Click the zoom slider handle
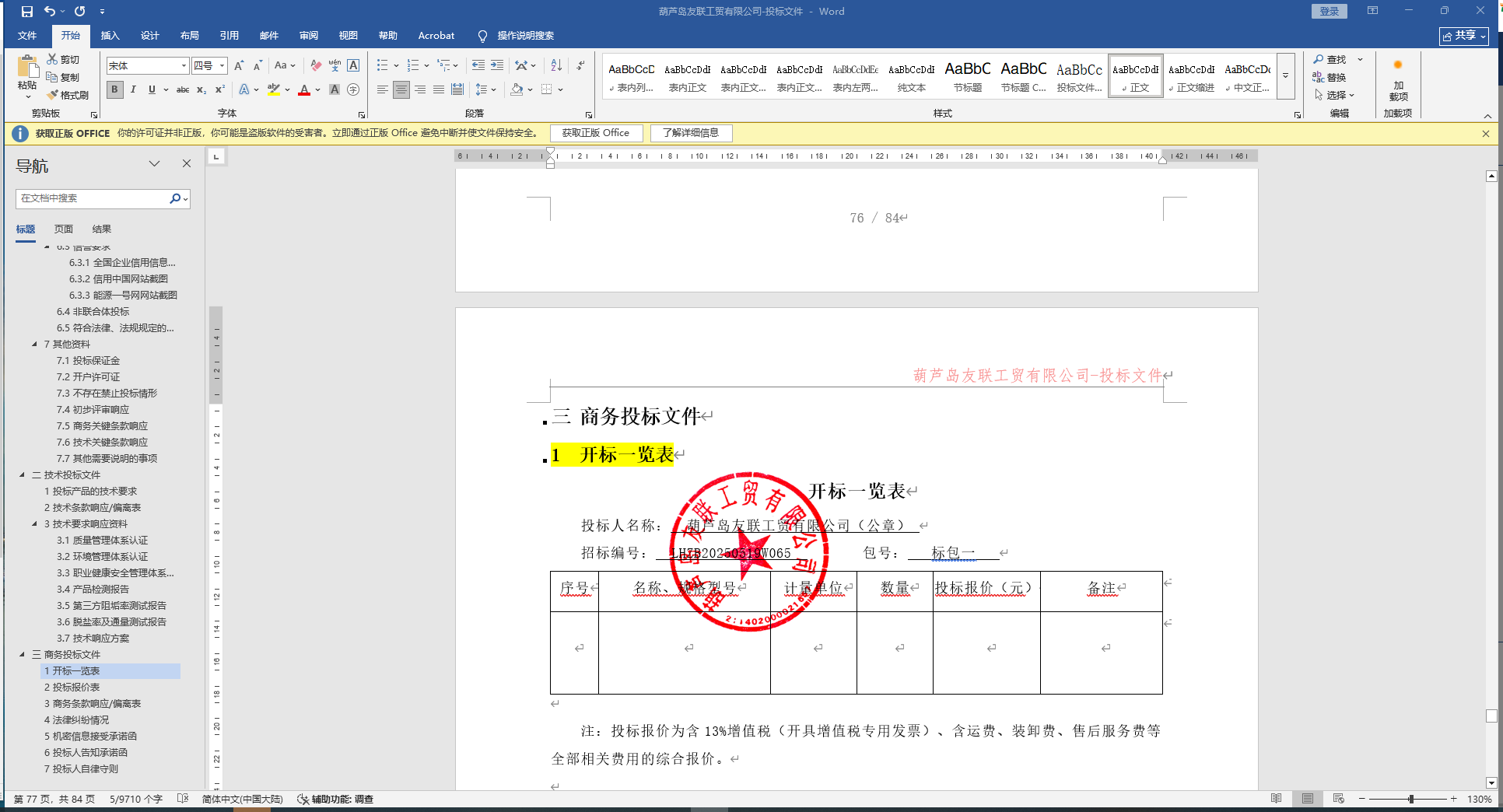Screen dimensions: 1503x812 (1410, 799)
